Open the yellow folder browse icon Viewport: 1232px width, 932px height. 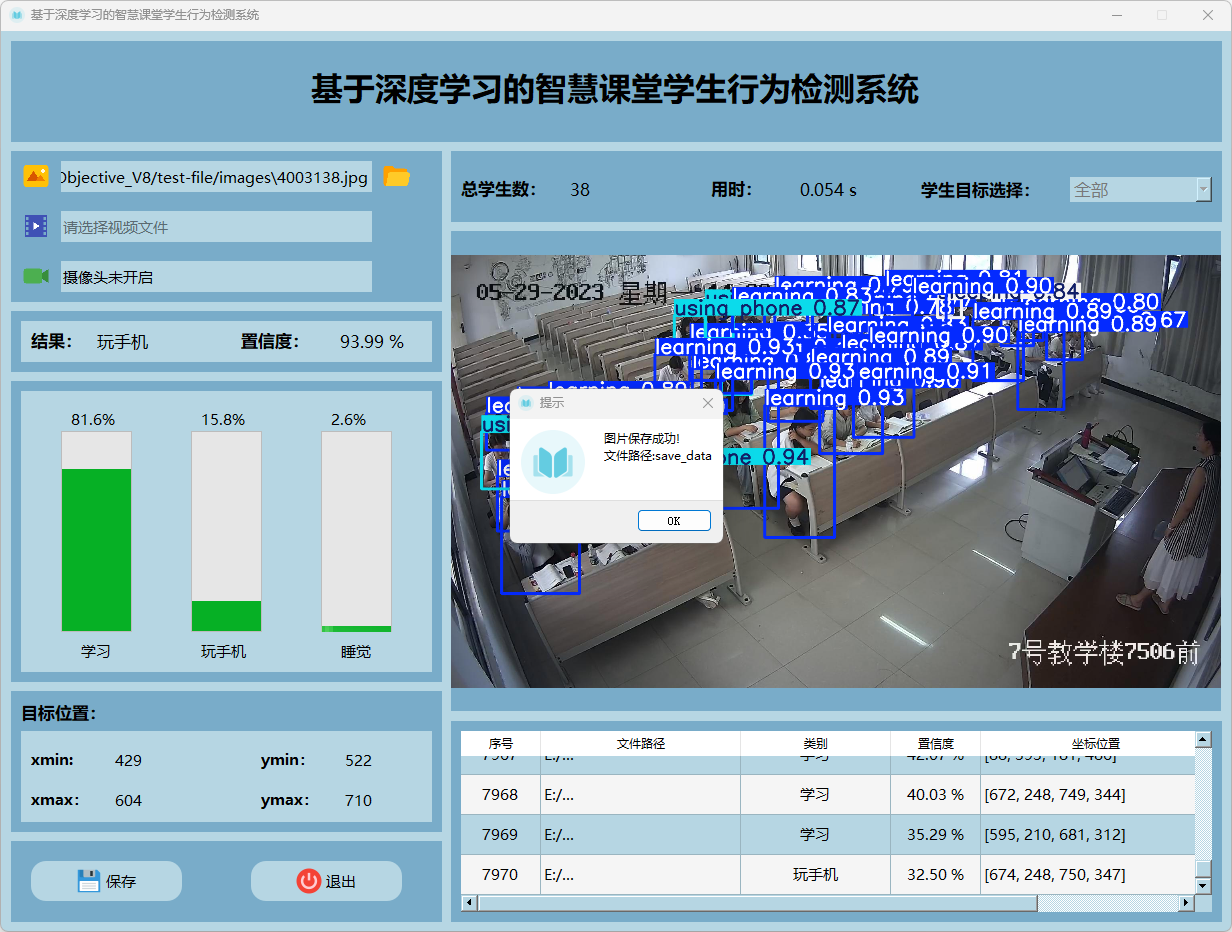point(397,177)
